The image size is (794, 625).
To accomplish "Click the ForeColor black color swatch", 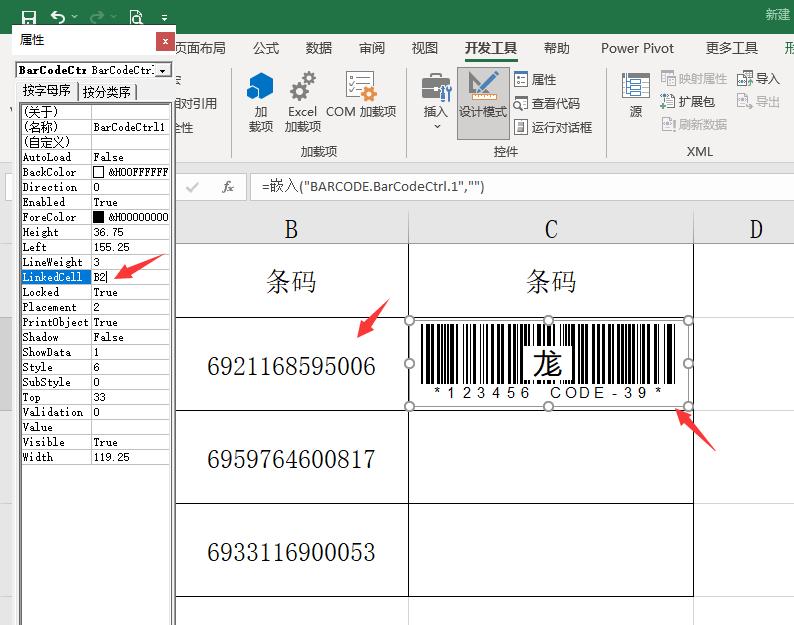I will click(98, 217).
